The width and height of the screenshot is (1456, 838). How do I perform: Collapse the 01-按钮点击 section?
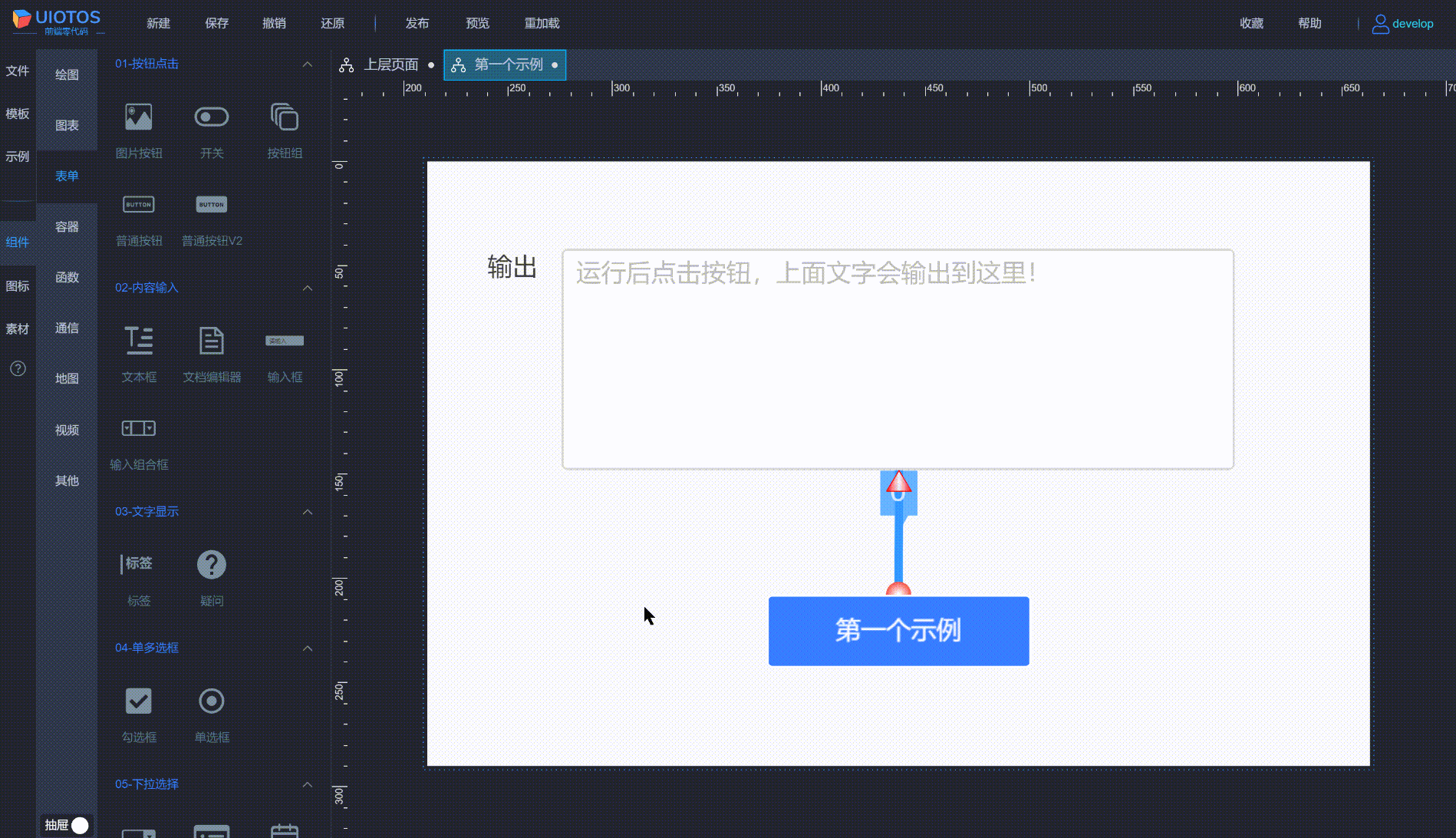[x=308, y=64]
